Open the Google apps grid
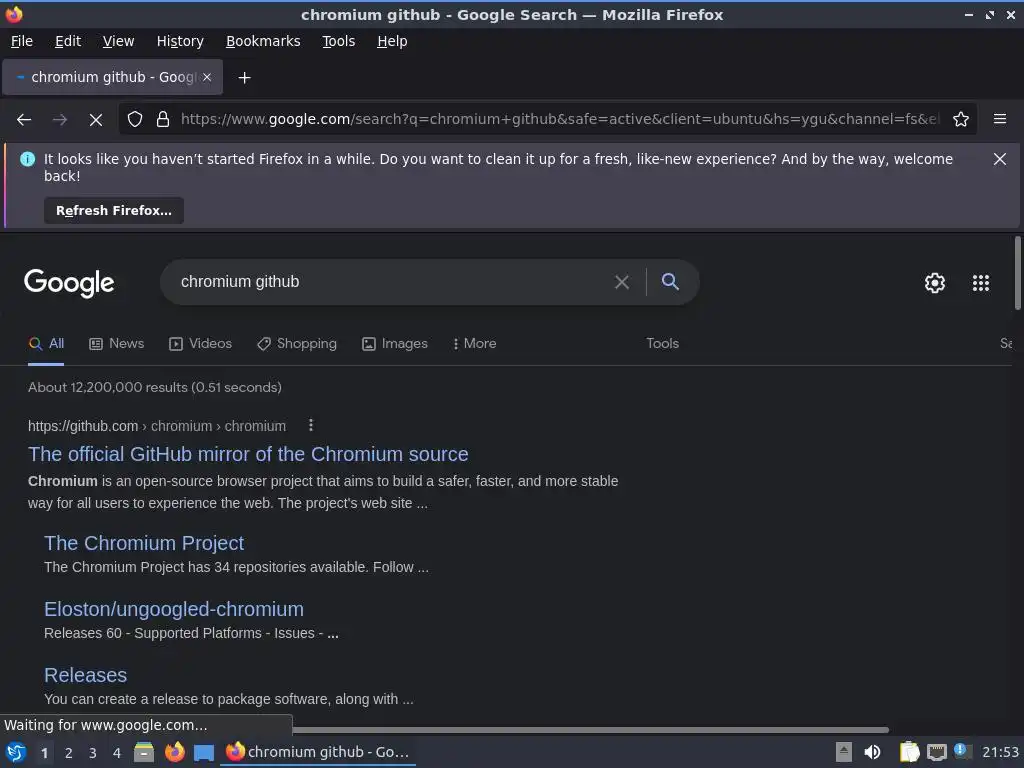The width and height of the screenshot is (1024, 768). click(x=980, y=283)
